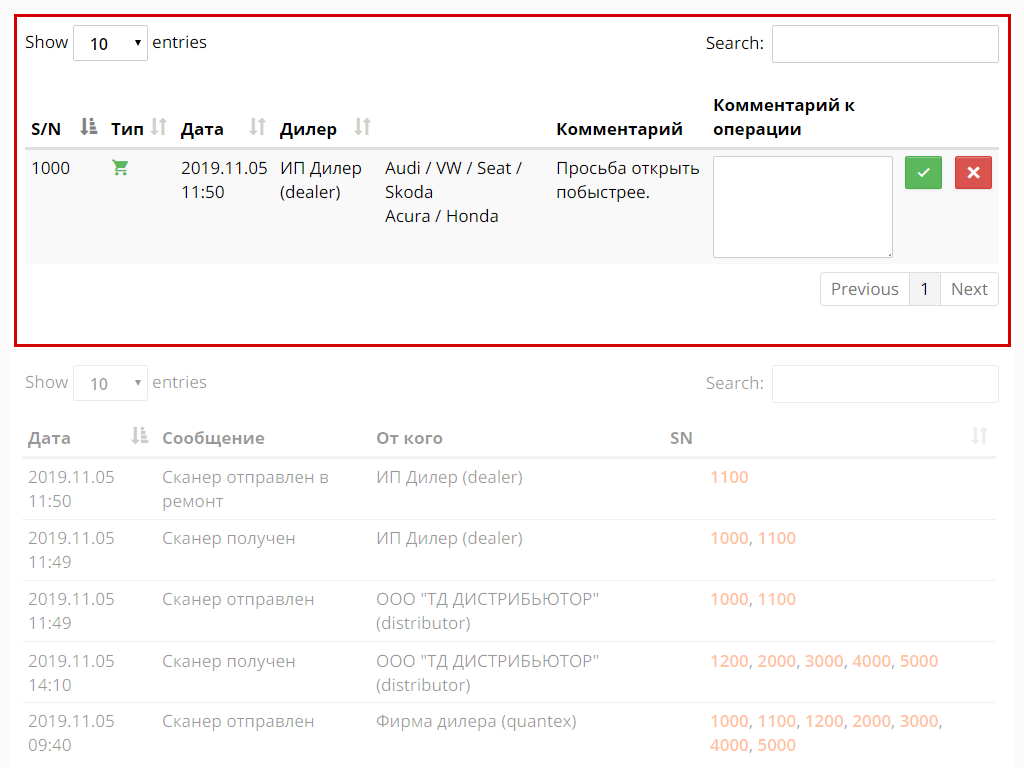The width and height of the screenshot is (1024, 768).
Task: Click the Previous pagination button
Action: click(864, 289)
